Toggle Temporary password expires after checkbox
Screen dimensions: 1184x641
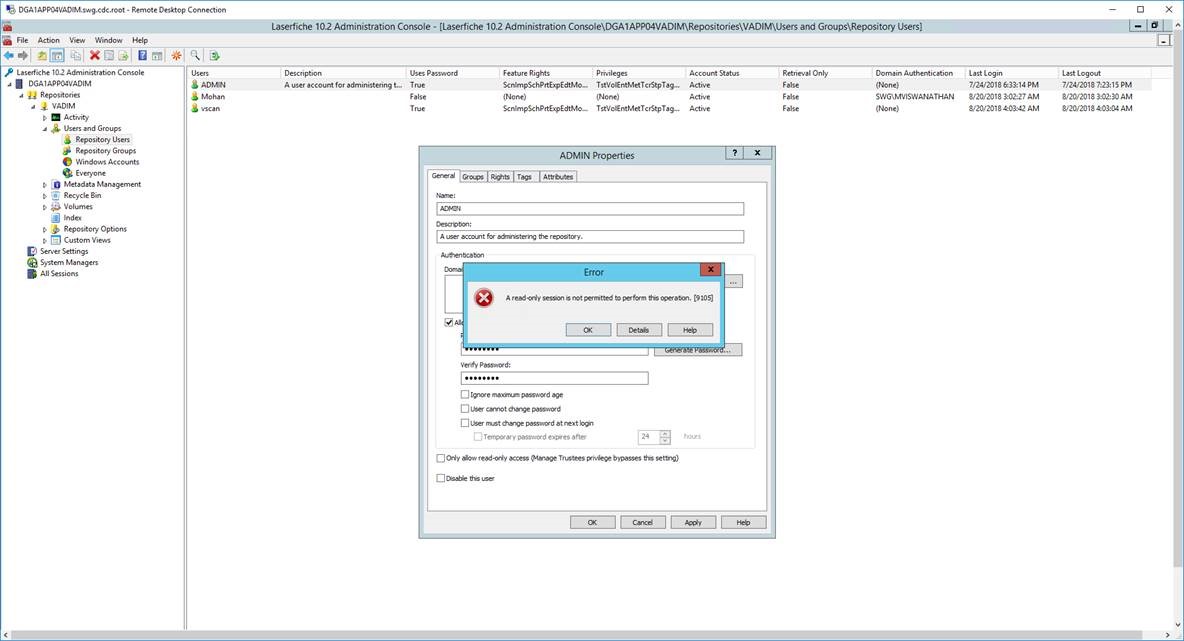pos(478,437)
